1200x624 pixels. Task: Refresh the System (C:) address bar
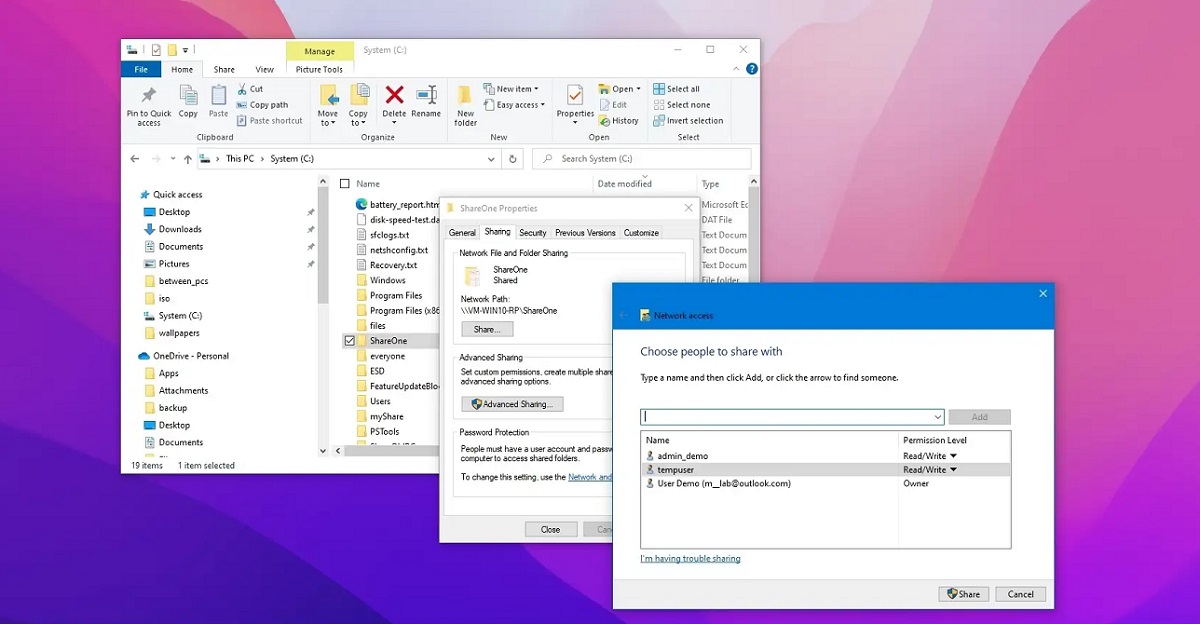[513, 159]
